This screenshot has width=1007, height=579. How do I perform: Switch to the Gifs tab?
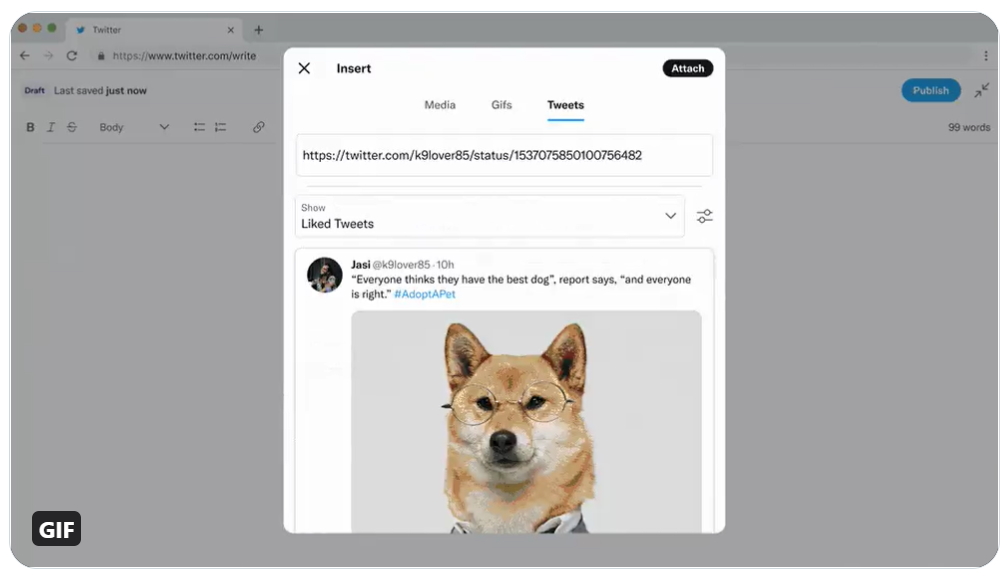tap(501, 105)
